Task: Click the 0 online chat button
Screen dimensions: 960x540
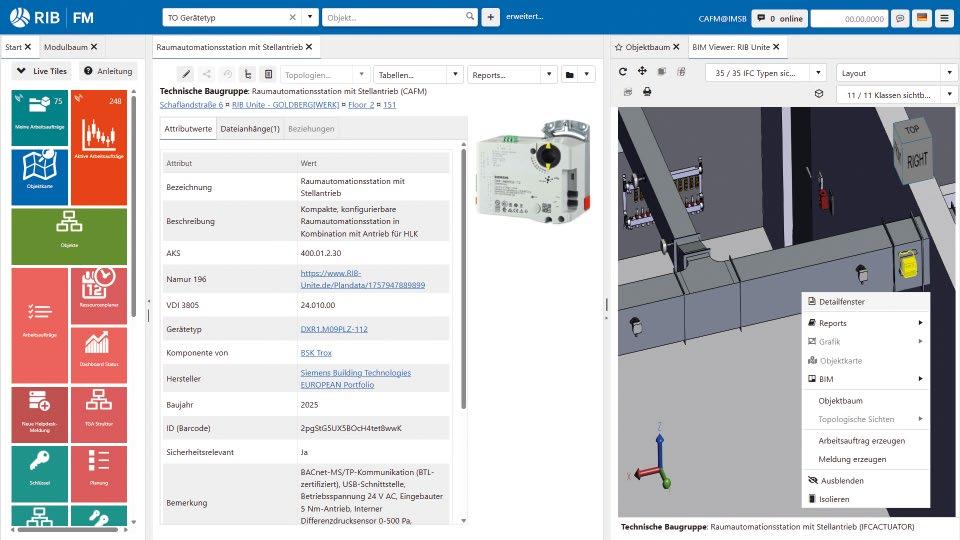Action: pyautogui.click(x=779, y=18)
